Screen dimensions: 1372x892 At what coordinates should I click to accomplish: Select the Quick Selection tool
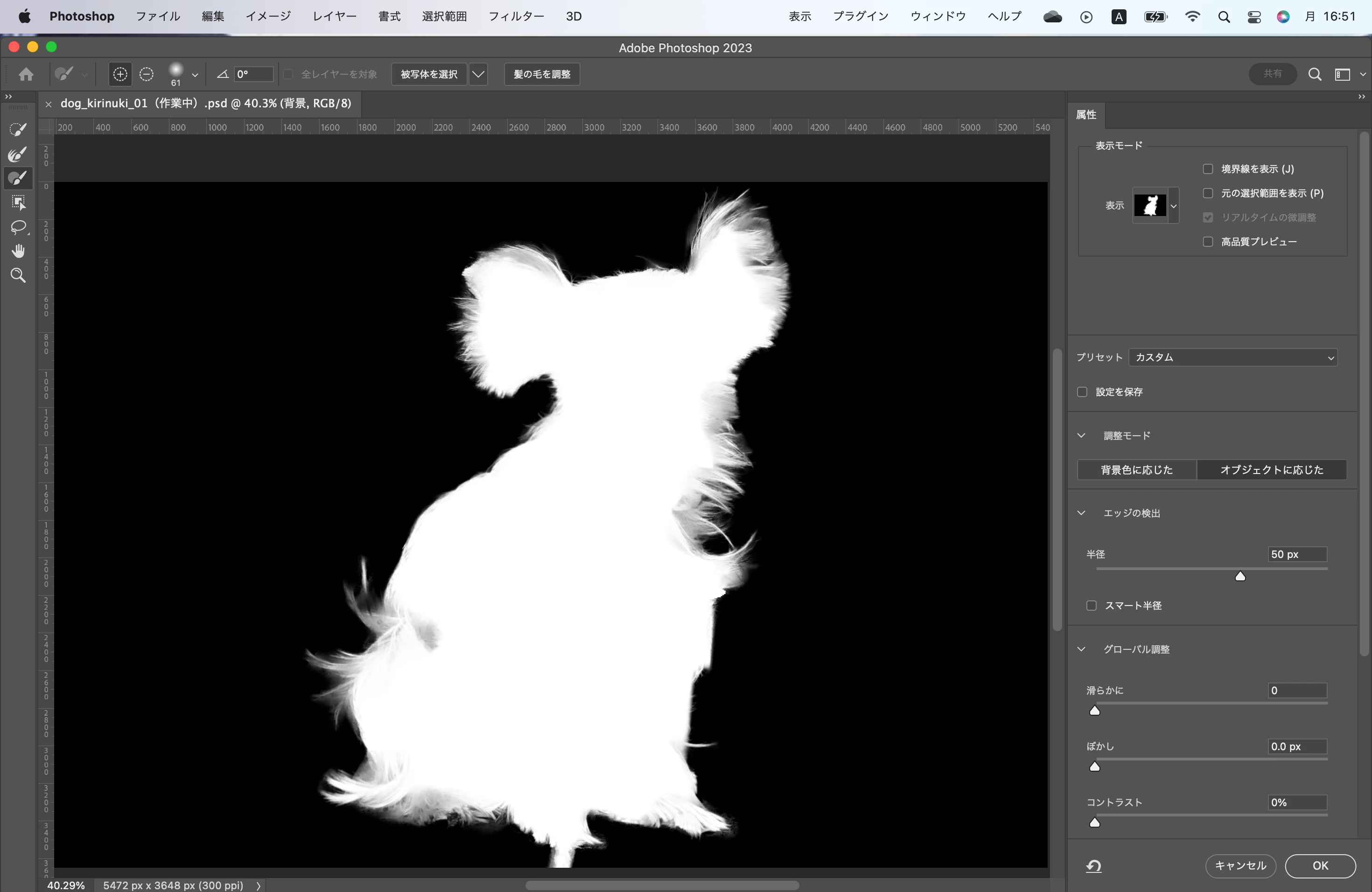point(18,130)
